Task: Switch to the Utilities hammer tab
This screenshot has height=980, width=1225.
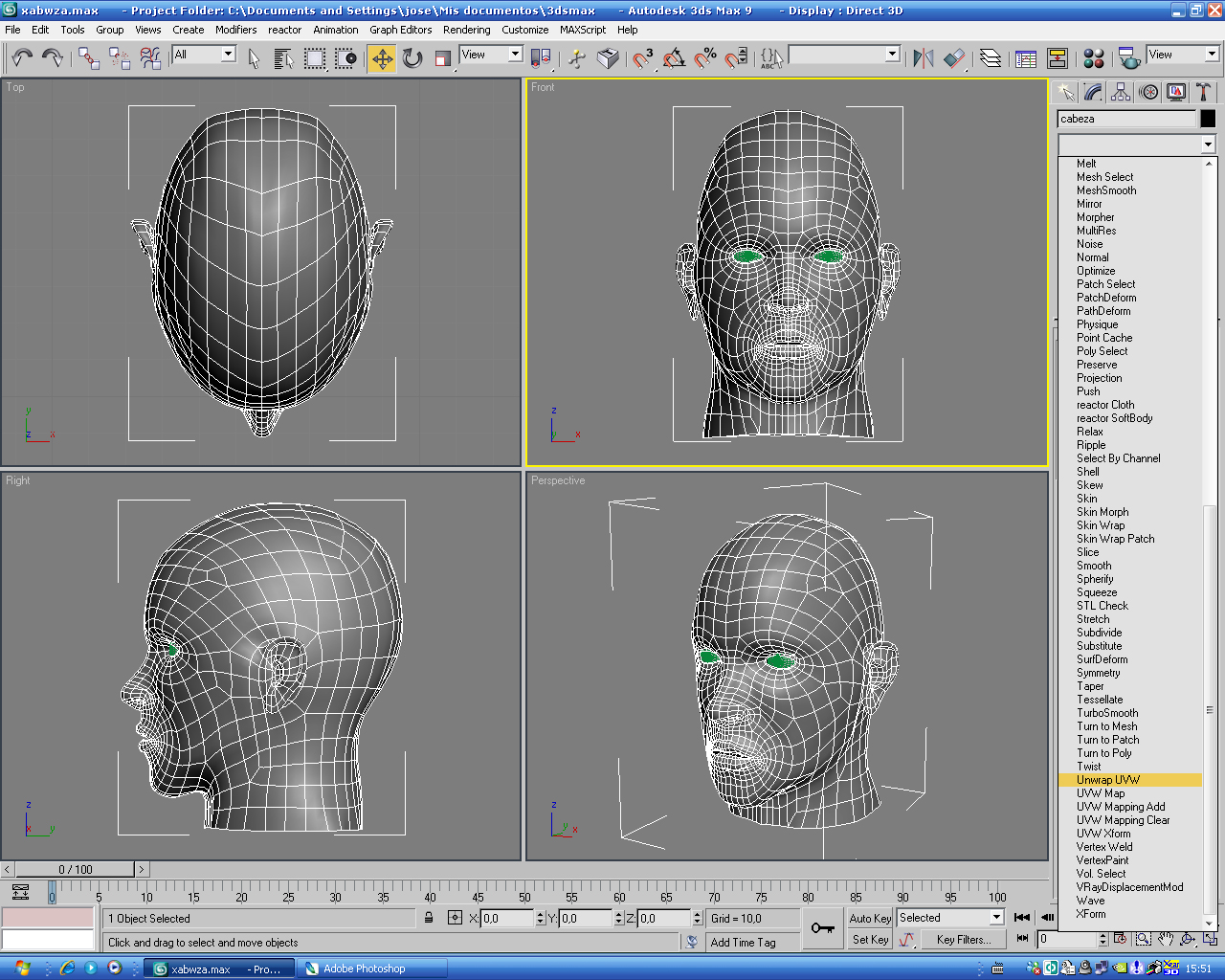Action: (1204, 92)
